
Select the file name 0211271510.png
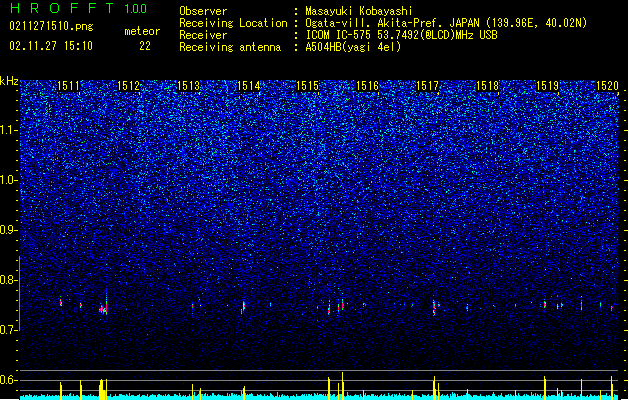(x=51, y=26)
